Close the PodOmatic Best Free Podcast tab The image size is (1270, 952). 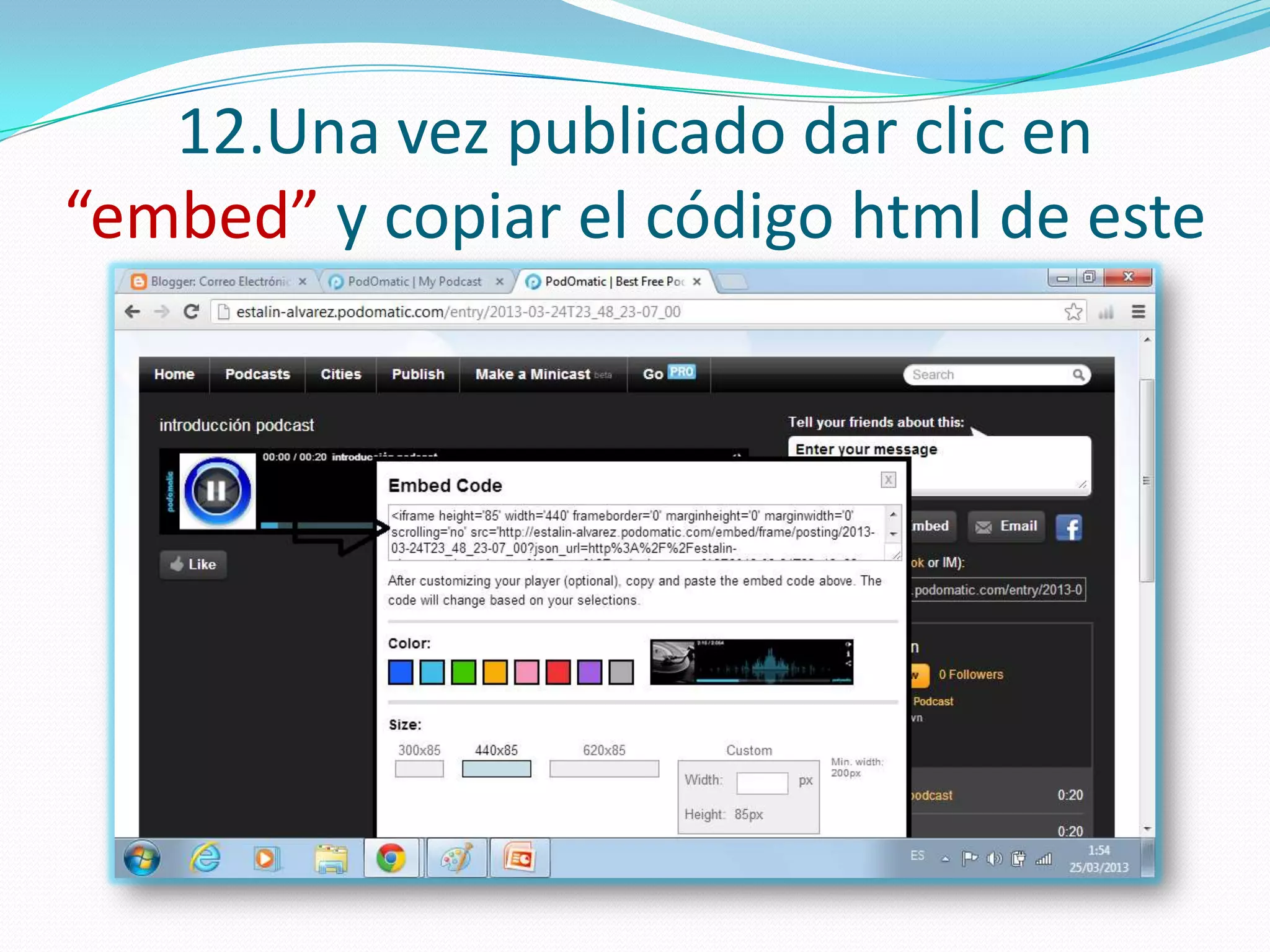pyautogui.click(x=697, y=281)
